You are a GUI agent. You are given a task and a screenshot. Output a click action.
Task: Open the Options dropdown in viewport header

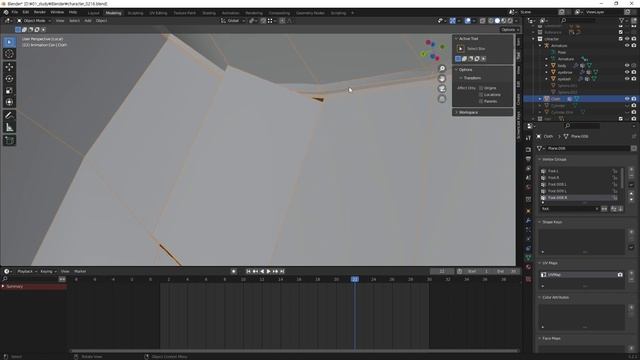click(509, 30)
